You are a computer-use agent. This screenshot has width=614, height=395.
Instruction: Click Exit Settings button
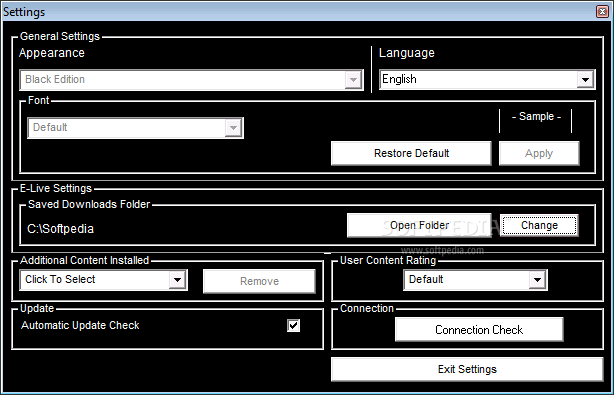pos(467,369)
